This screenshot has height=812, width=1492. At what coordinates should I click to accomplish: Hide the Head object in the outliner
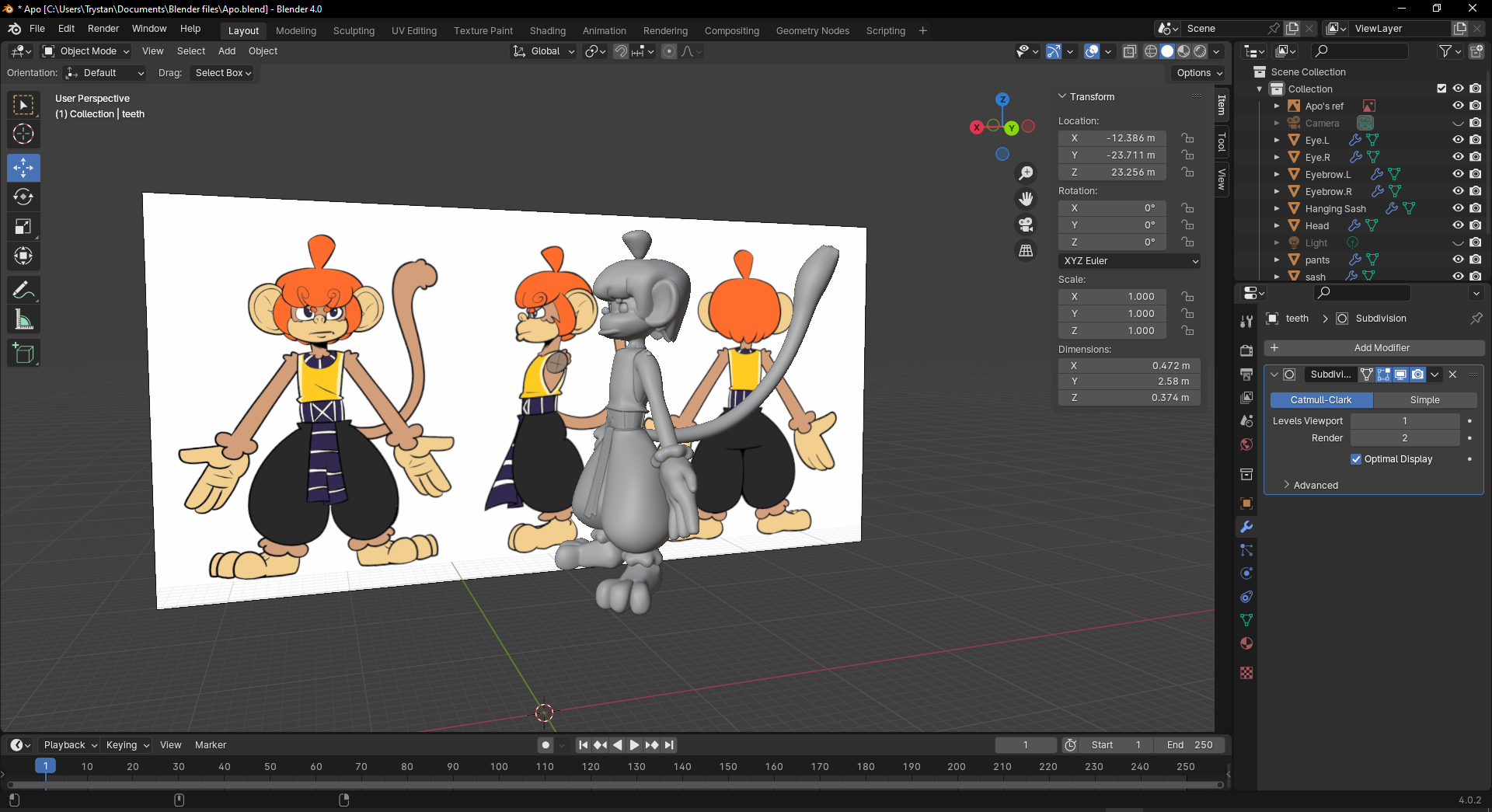tap(1458, 225)
